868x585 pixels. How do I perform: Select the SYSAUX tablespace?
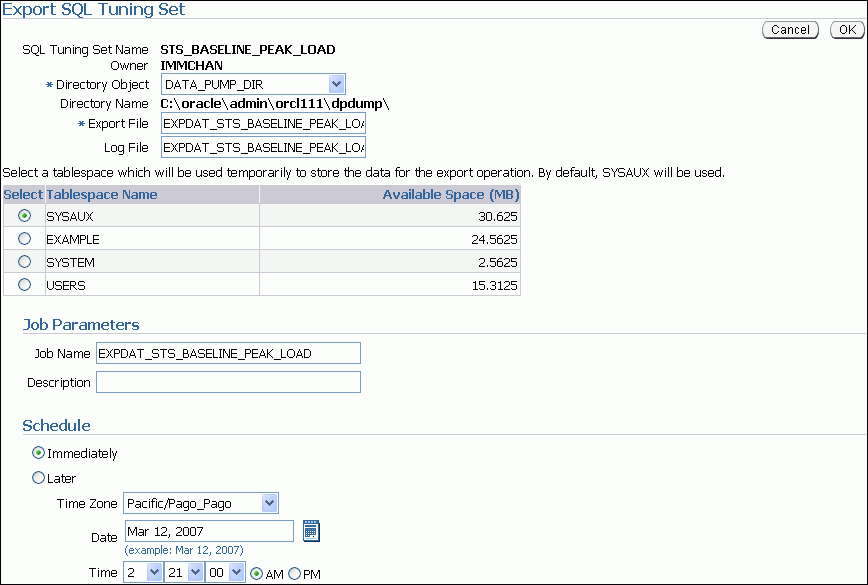pos(23,216)
